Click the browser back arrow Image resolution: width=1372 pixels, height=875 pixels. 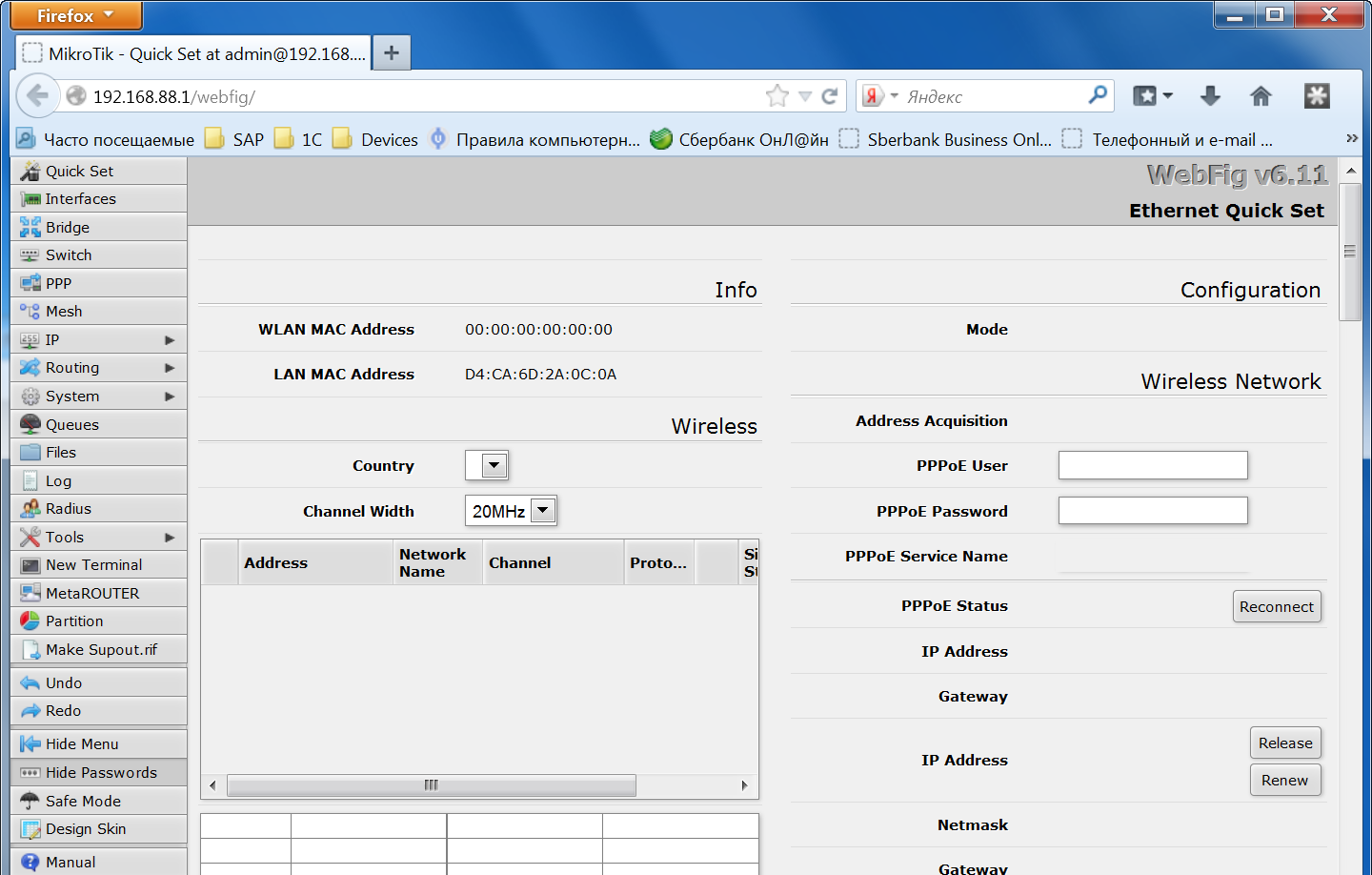37,96
